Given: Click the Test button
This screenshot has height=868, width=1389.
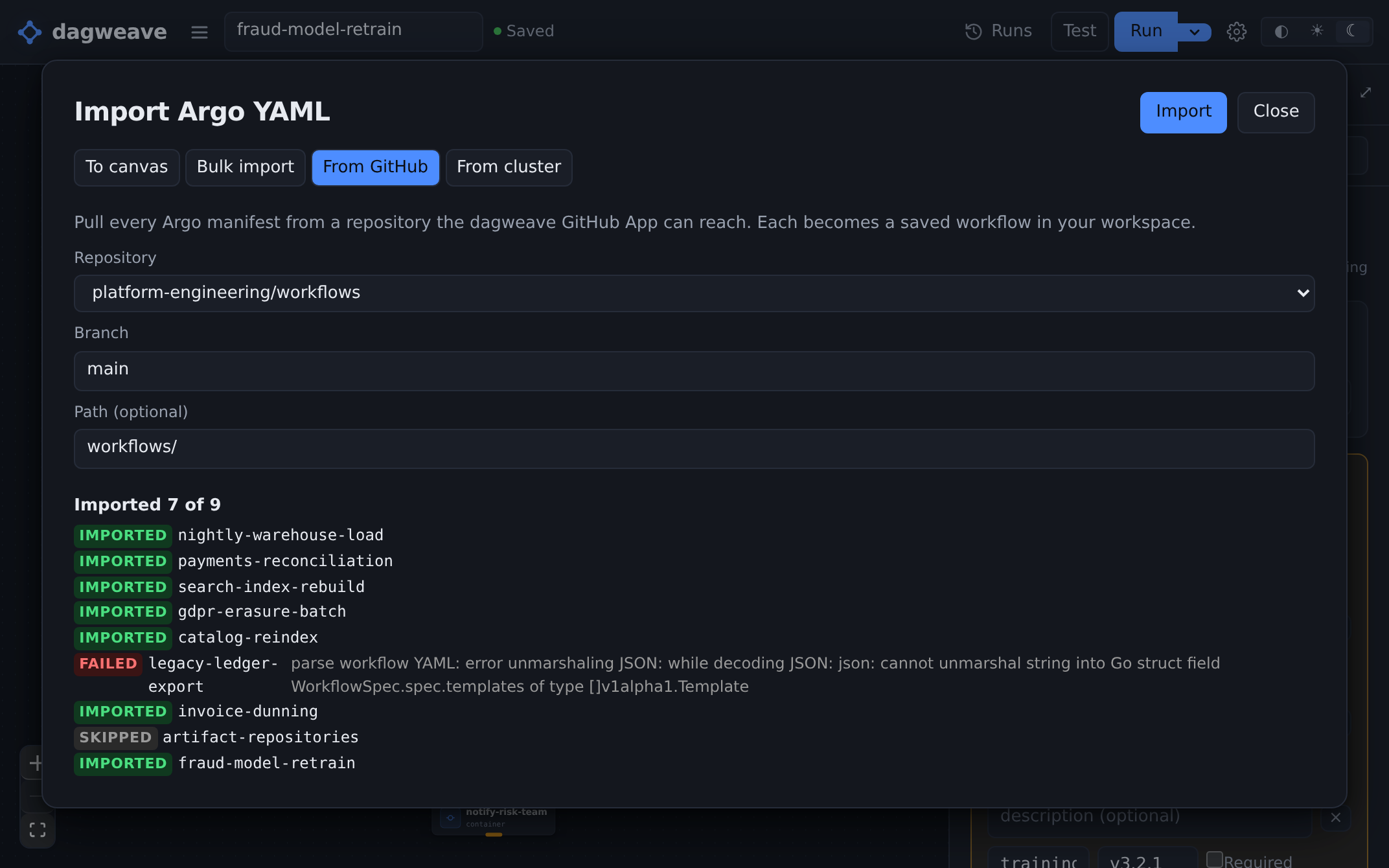Looking at the screenshot, I should click(1079, 31).
